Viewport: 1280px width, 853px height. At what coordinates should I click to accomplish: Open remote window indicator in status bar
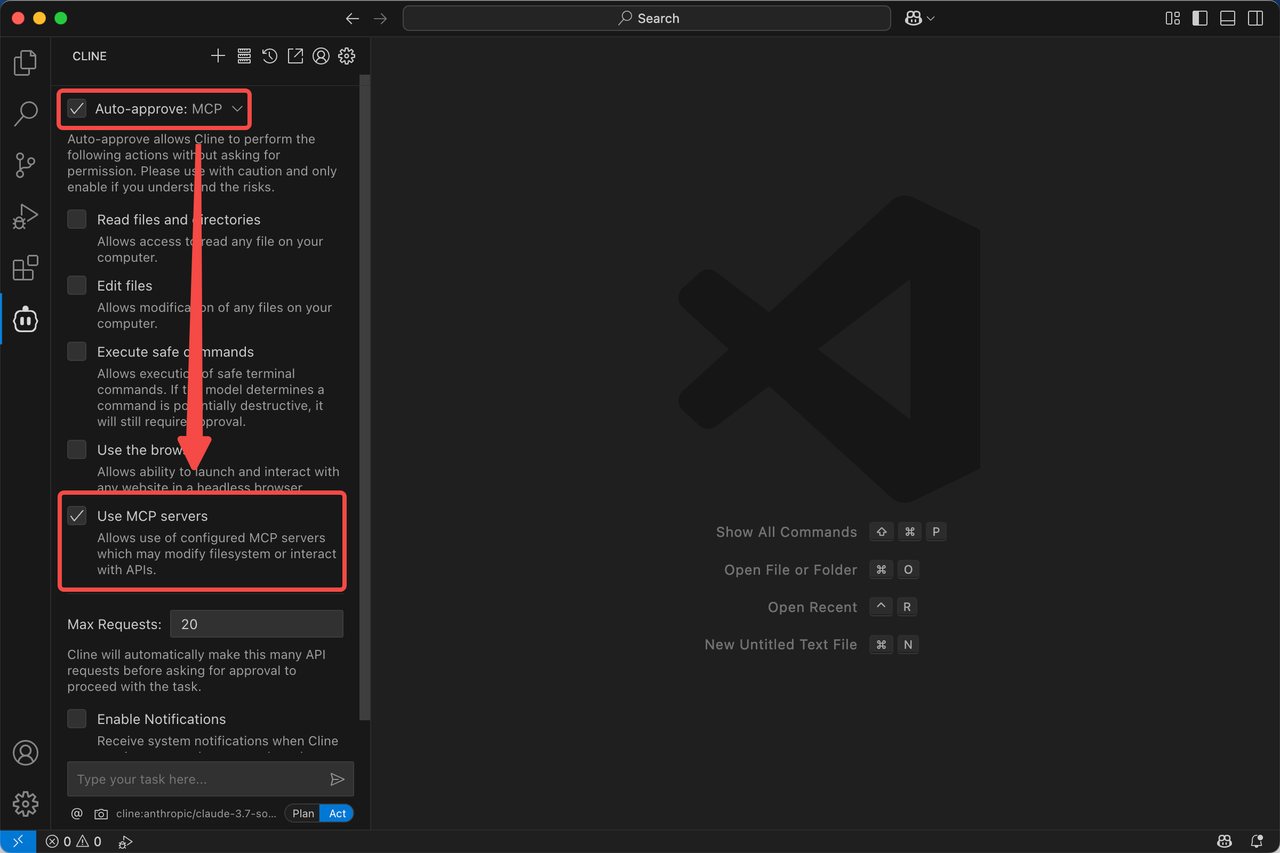pos(18,842)
